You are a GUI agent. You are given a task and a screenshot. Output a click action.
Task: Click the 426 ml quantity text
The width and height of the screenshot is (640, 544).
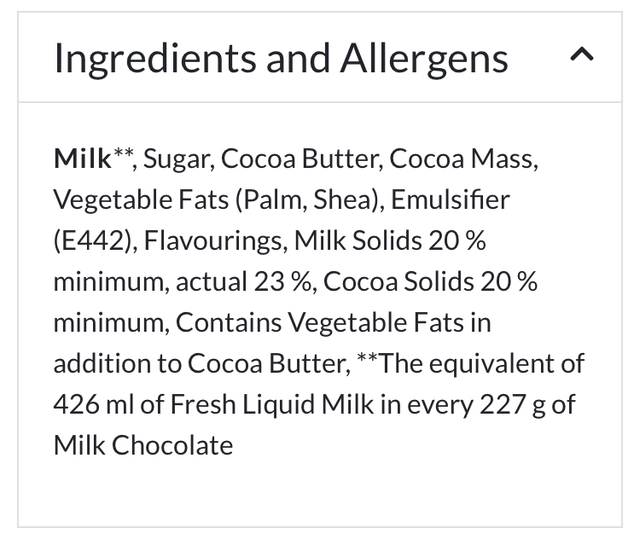pyautogui.click(x=93, y=404)
